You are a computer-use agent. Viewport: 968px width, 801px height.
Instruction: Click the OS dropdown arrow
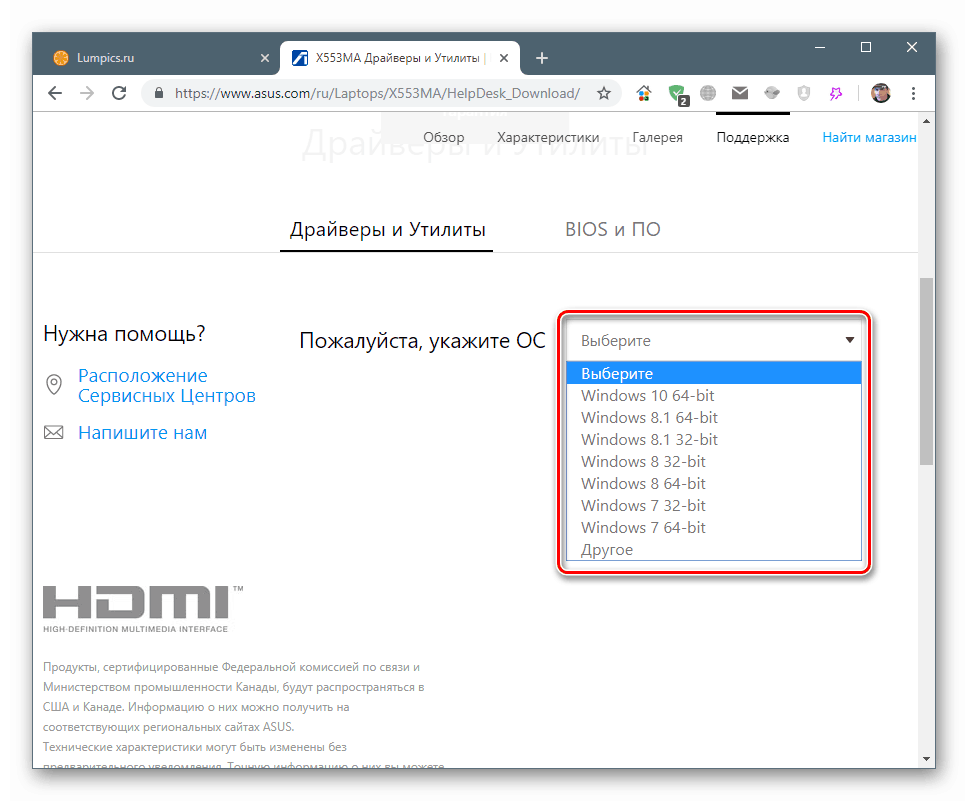click(849, 340)
